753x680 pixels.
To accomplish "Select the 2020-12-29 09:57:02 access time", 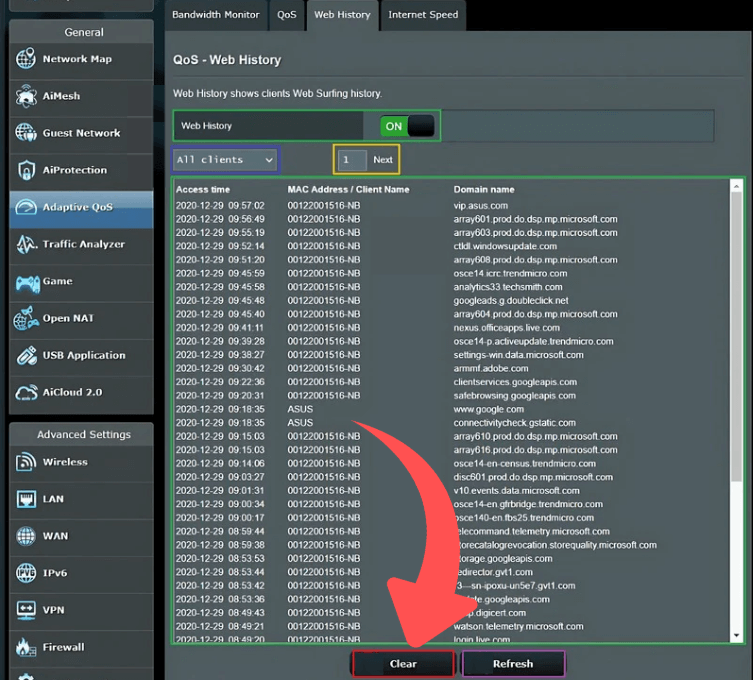I will pos(220,206).
